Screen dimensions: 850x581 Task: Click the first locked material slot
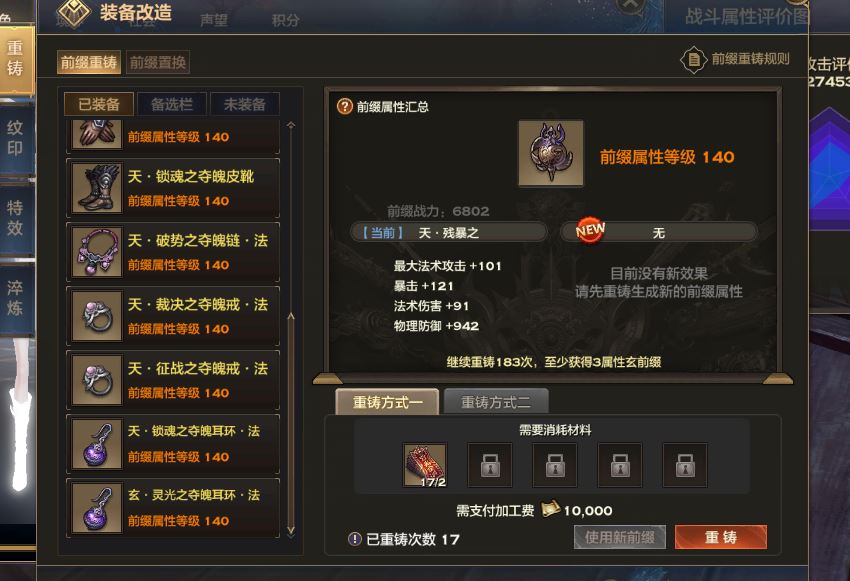[490, 465]
